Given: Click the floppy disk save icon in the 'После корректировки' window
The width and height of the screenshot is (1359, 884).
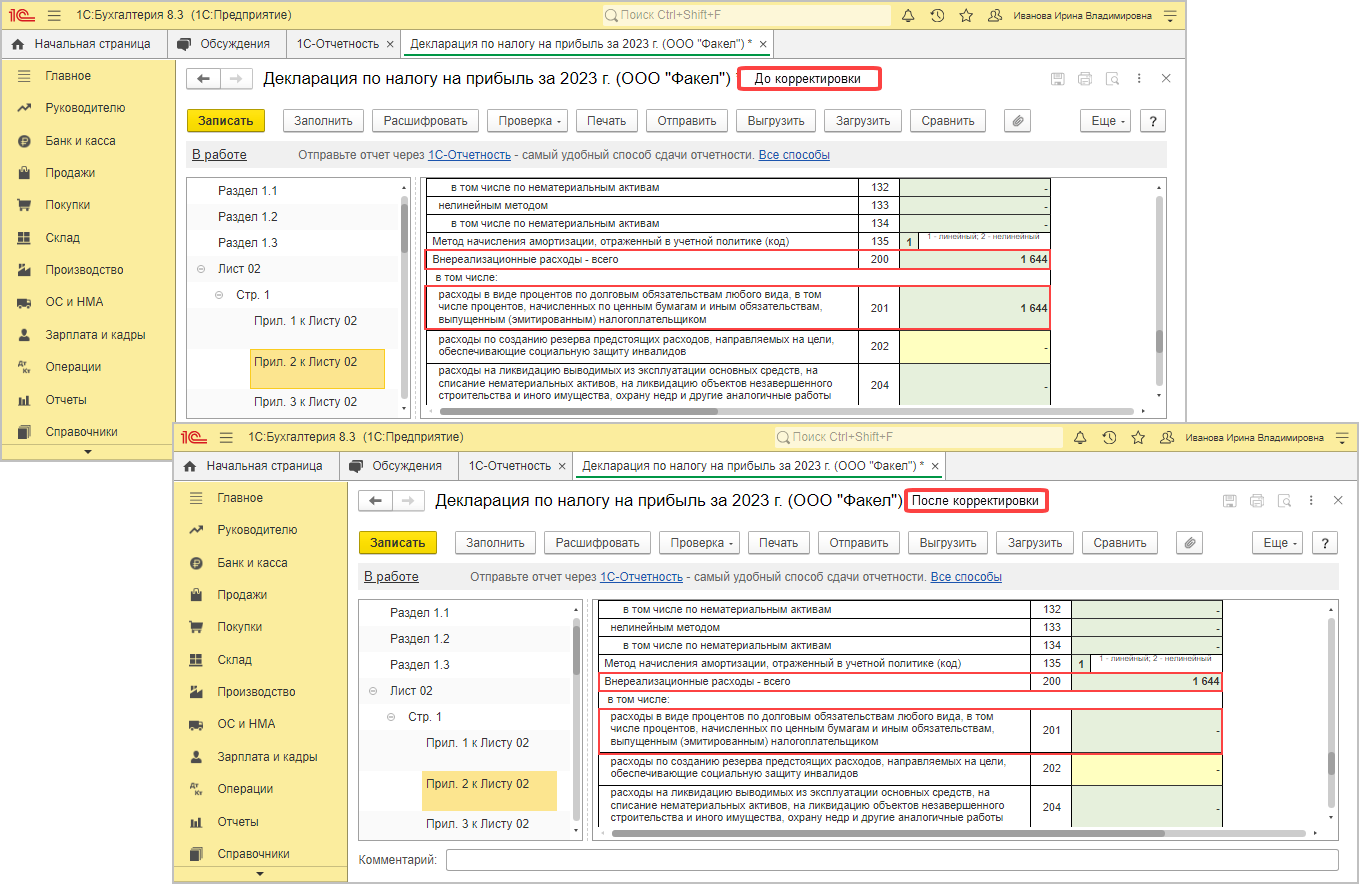Looking at the screenshot, I should pos(1229,501).
